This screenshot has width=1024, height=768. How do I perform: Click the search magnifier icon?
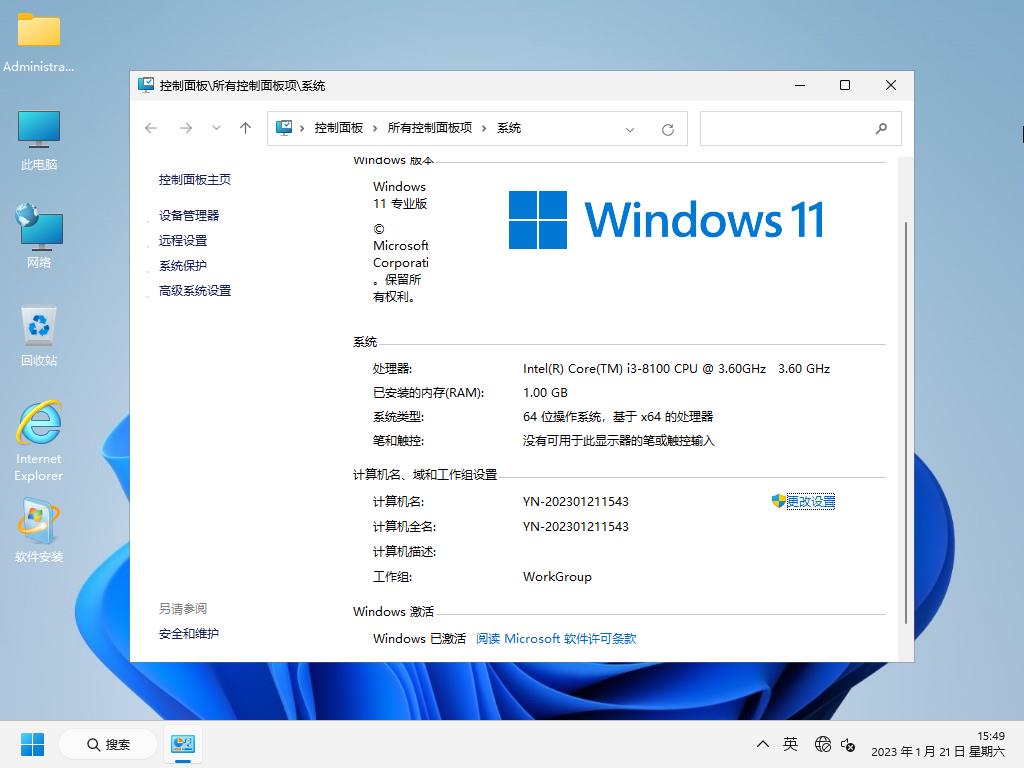click(881, 128)
